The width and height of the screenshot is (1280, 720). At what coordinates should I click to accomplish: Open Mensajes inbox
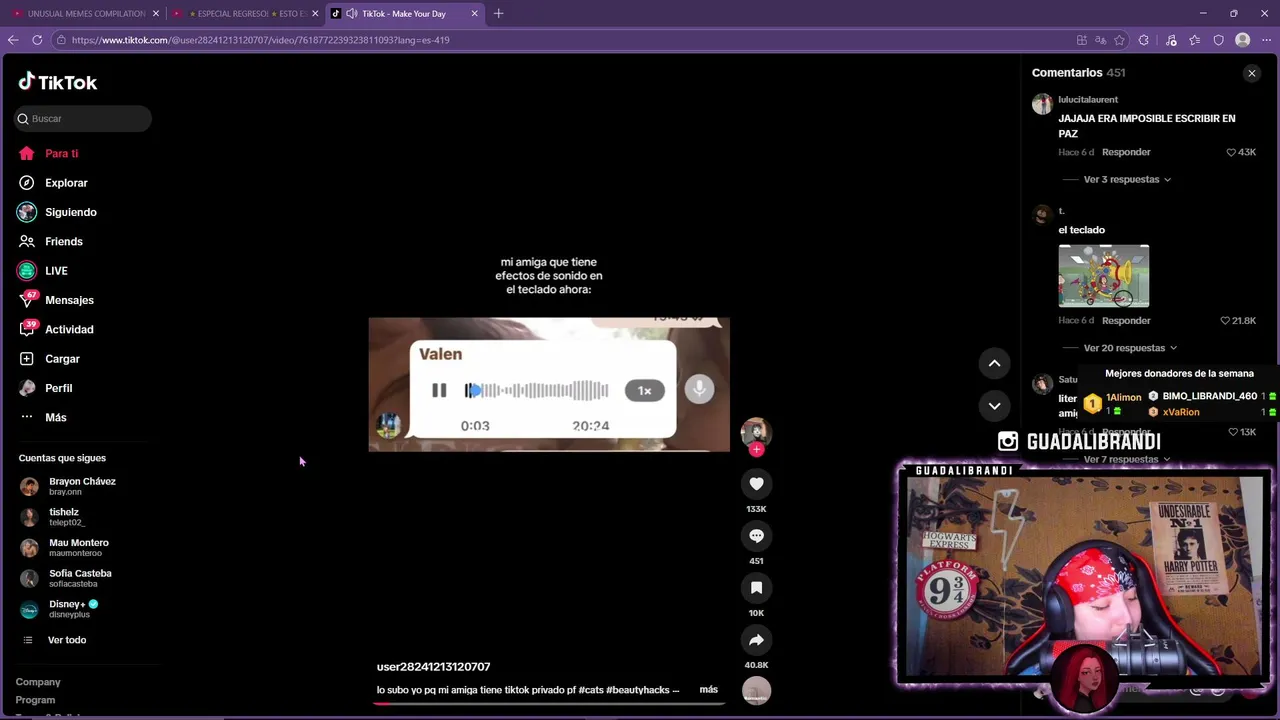56,300
